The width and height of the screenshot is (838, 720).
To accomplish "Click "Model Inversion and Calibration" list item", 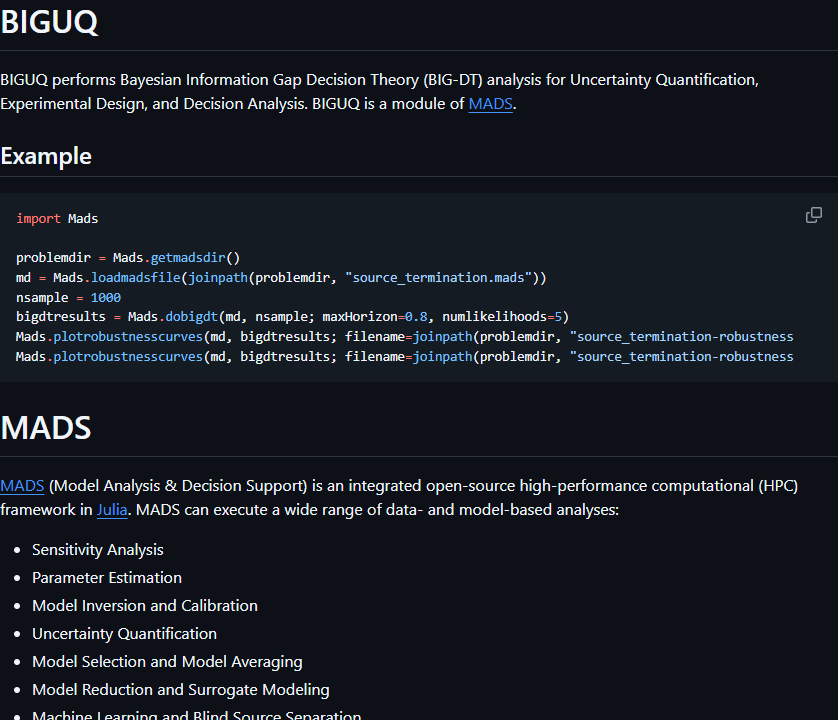I will 145,606.
